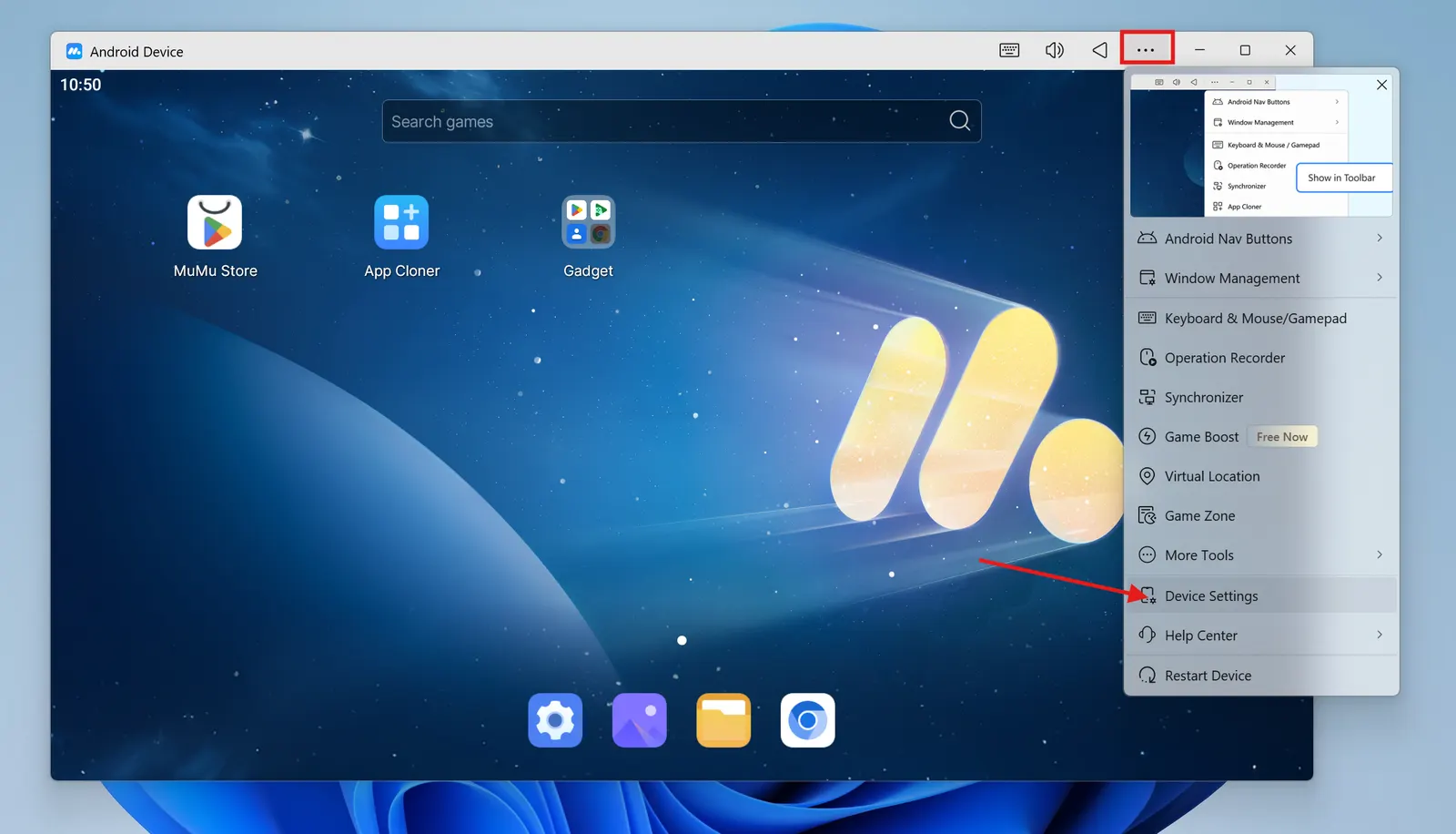Click the Game Boost lightning icon
This screenshot has height=834, width=1456.
tap(1148, 436)
